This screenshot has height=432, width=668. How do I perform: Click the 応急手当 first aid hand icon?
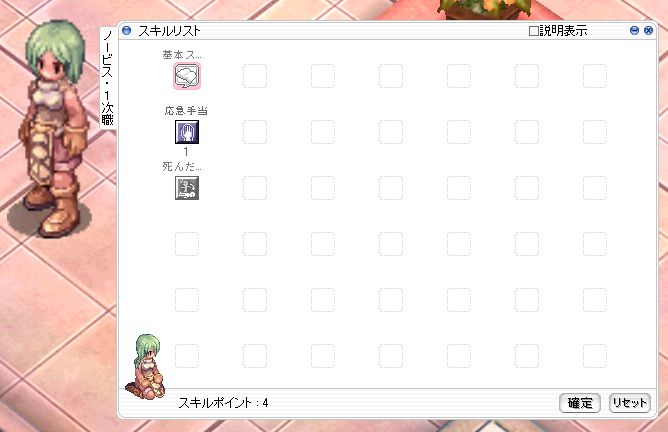(187, 132)
